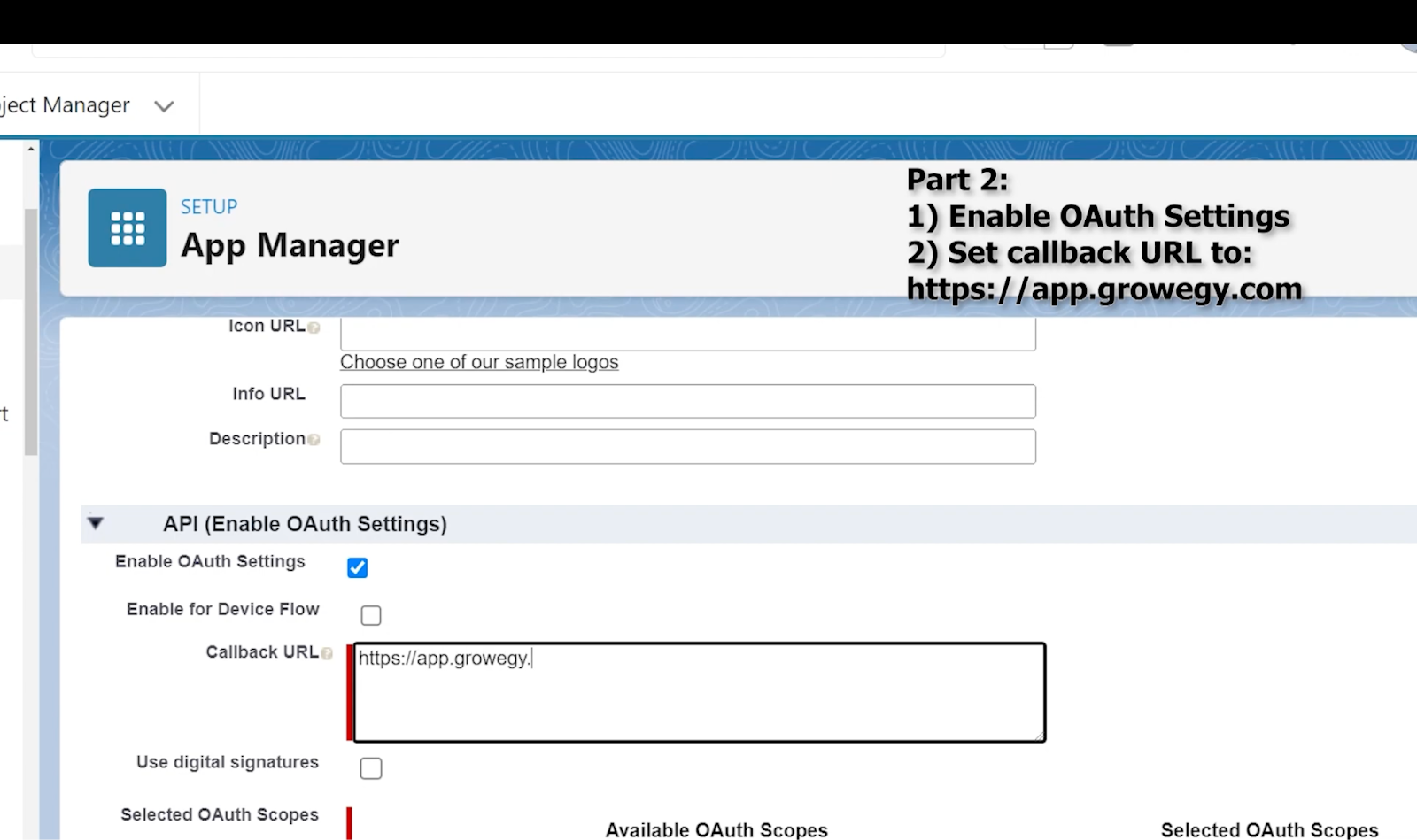Viewport: 1417px width, 840px height.
Task: Click Available OAuth Scopes heading
Action: (x=716, y=830)
